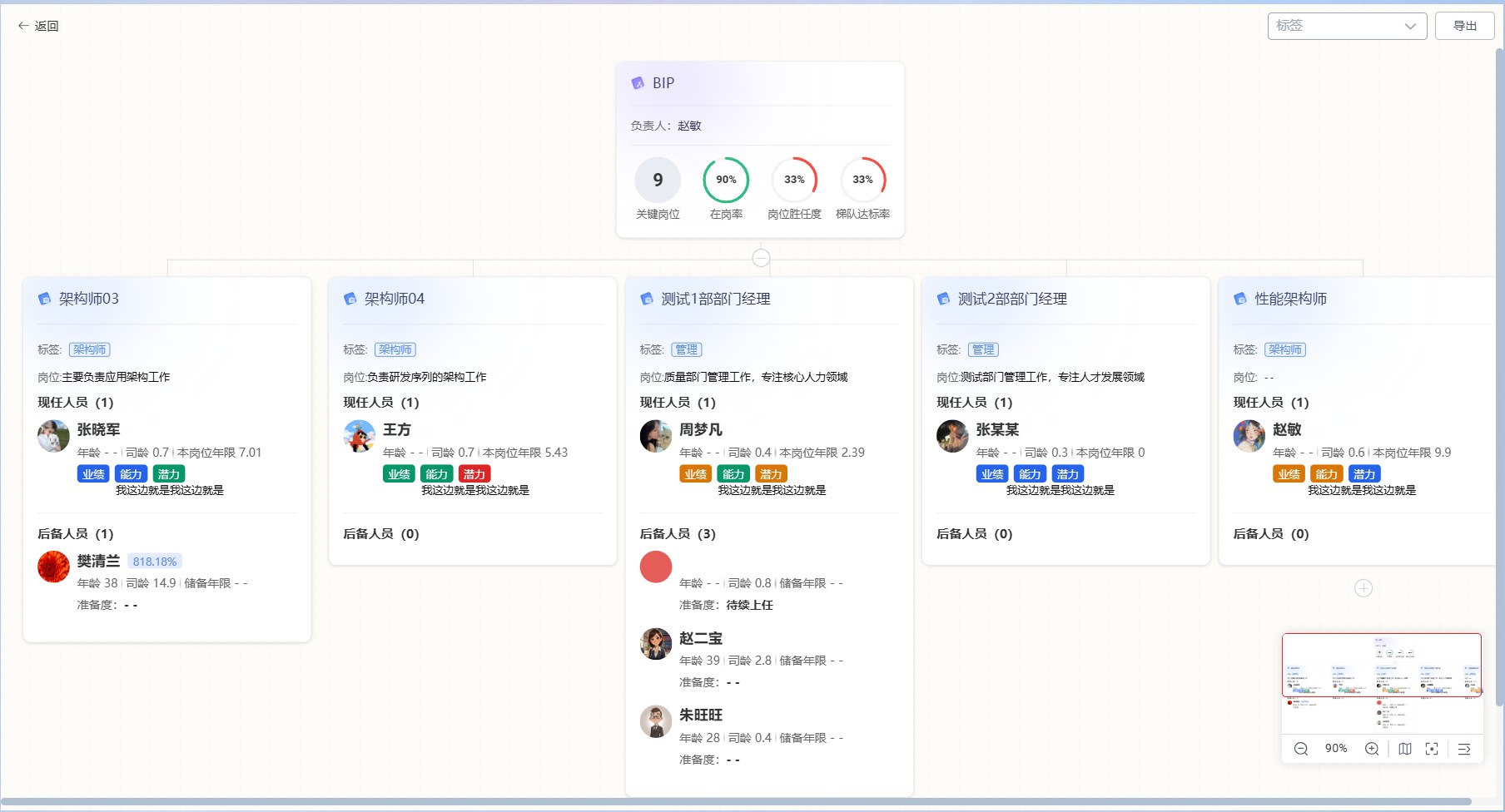This screenshot has height=812, width=1505.
Task: Toggle the minimap display icon
Action: coord(1405,749)
